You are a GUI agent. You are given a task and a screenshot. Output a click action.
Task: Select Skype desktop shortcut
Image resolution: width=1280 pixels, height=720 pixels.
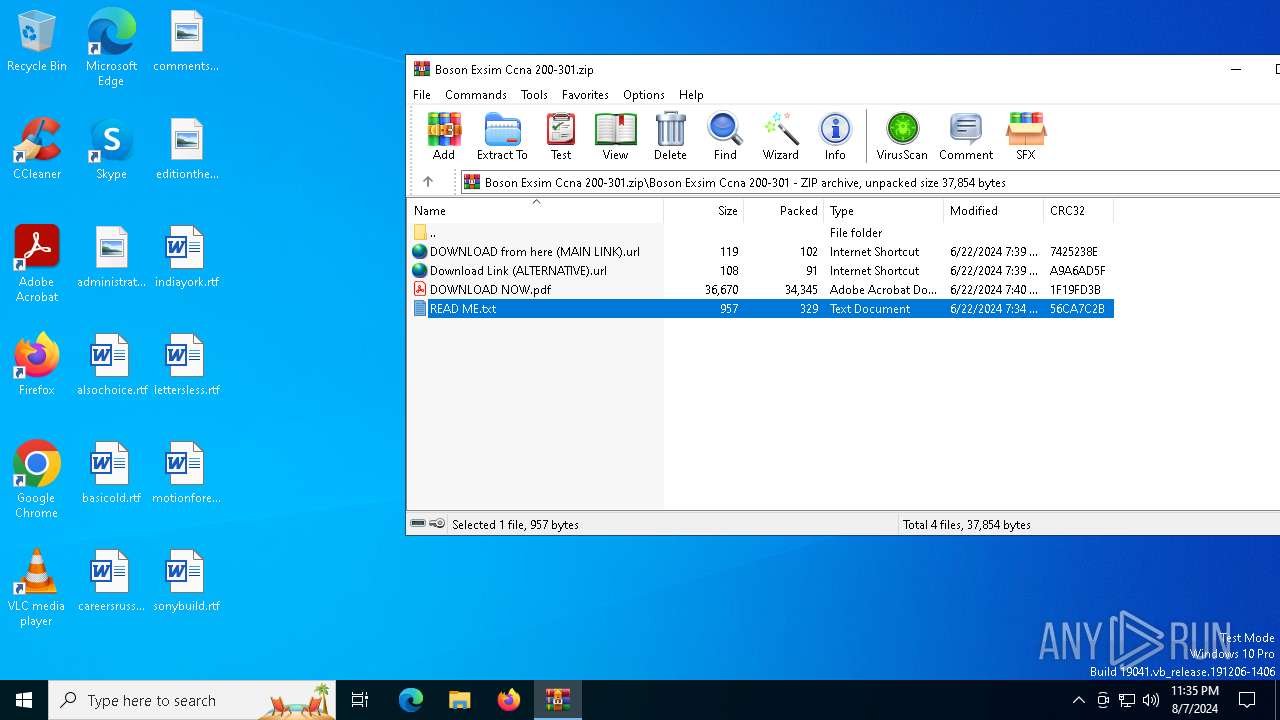pyautogui.click(x=111, y=149)
